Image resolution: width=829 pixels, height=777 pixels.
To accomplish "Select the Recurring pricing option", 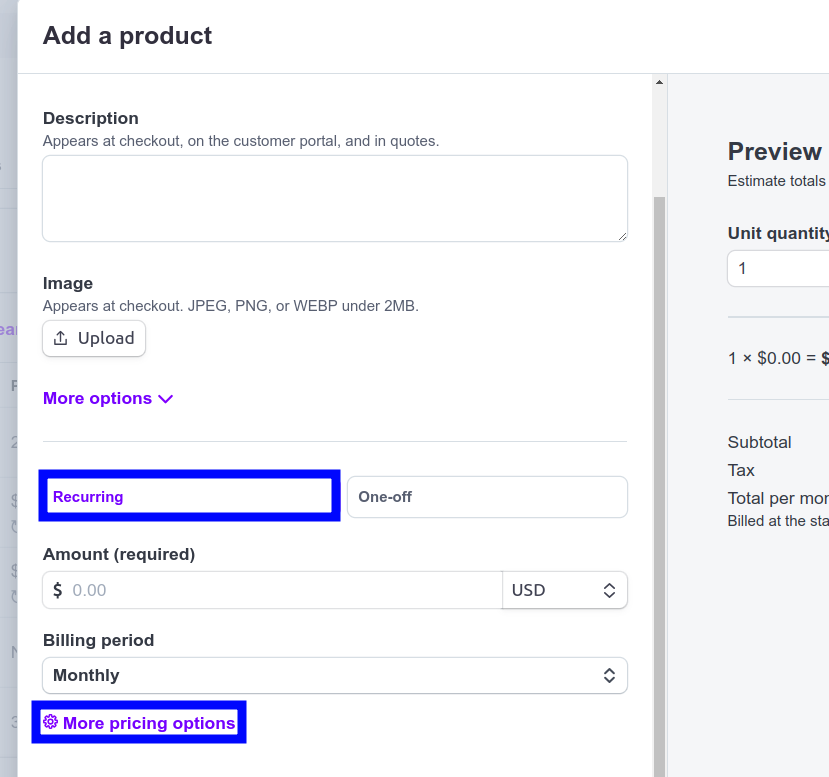I will 189,496.
